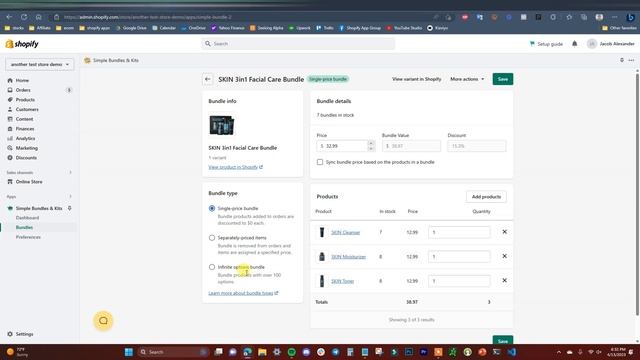
Task: Open Finances in the sidebar
Action: click(x=24, y=129)
